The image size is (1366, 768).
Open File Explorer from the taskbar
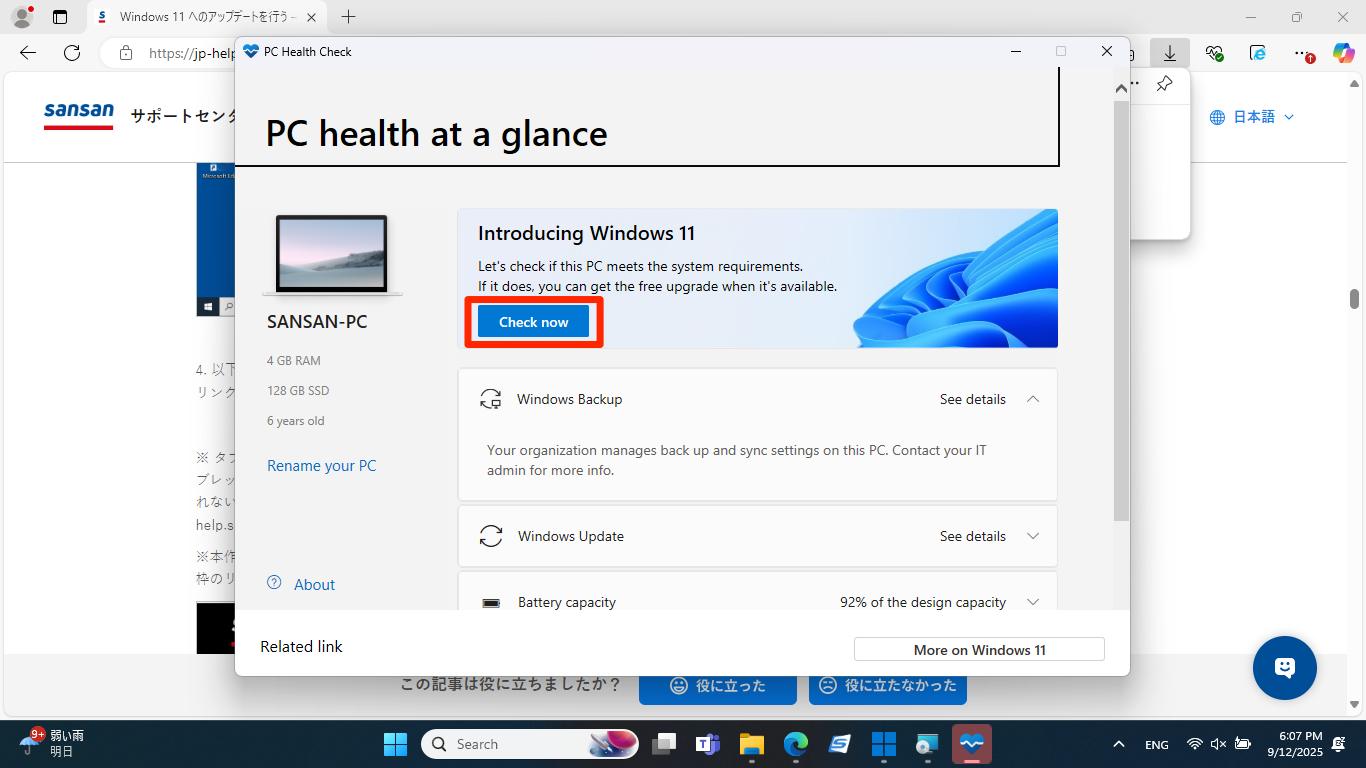pos(752,744)
